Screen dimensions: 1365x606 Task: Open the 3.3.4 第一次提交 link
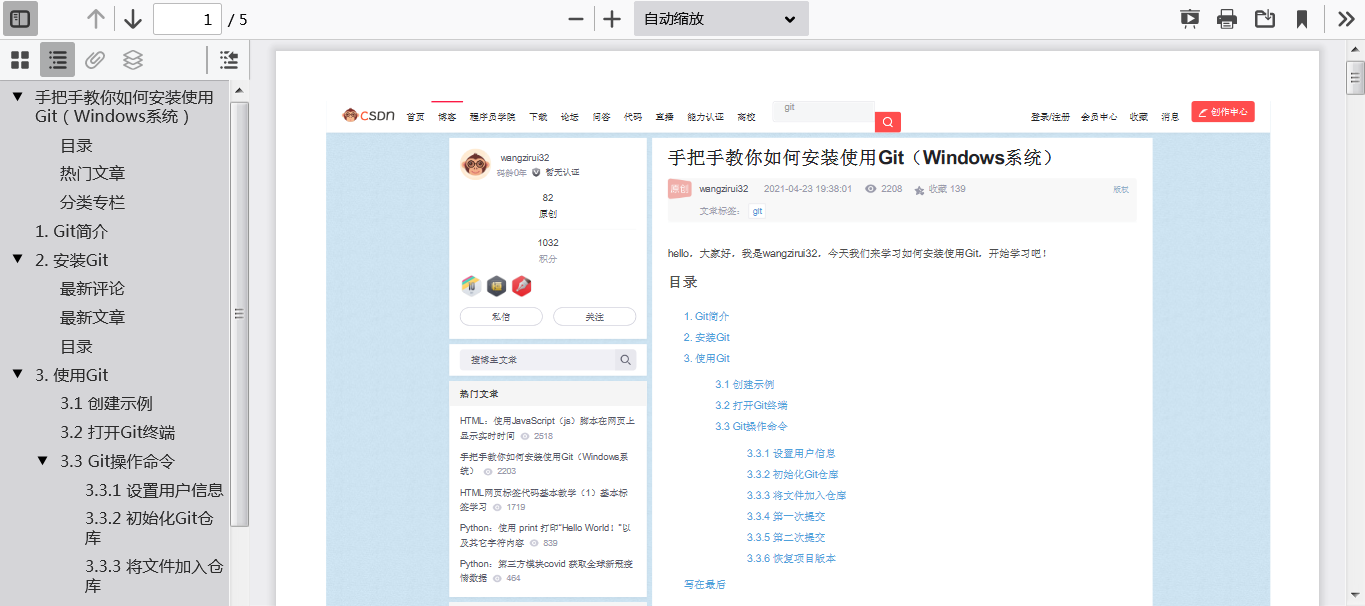(786, 516)
